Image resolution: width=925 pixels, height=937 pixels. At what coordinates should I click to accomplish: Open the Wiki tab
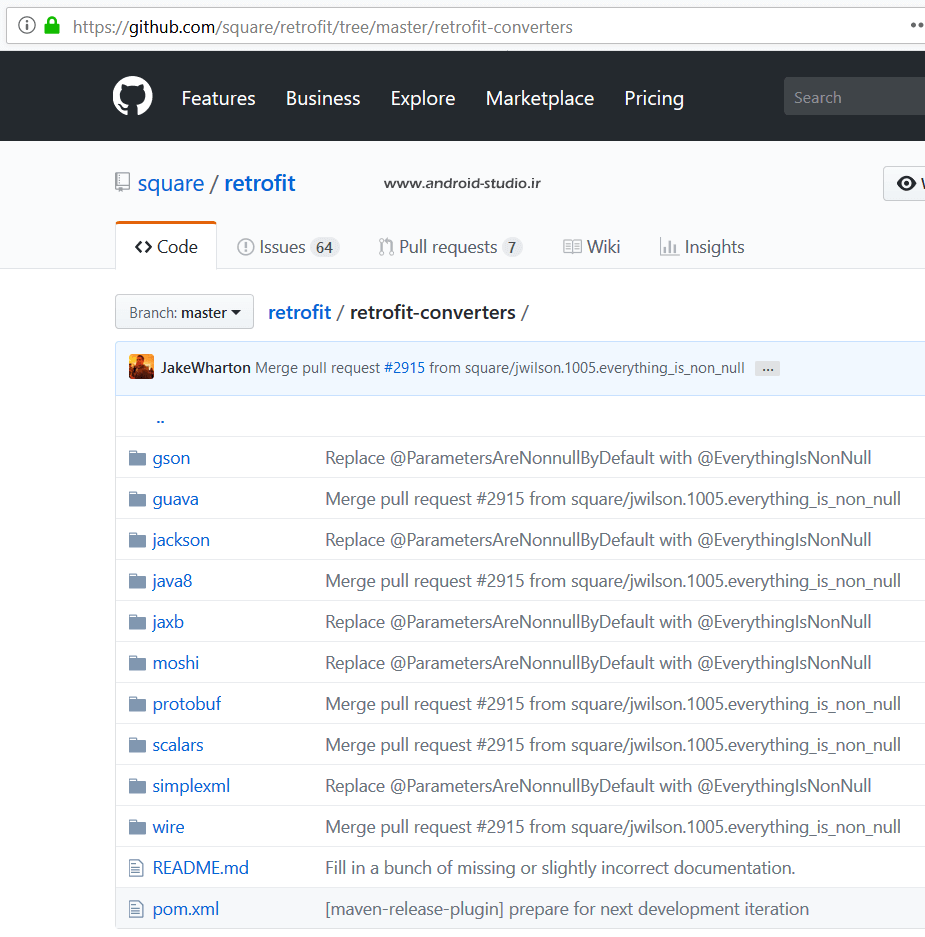coord(592,247)
